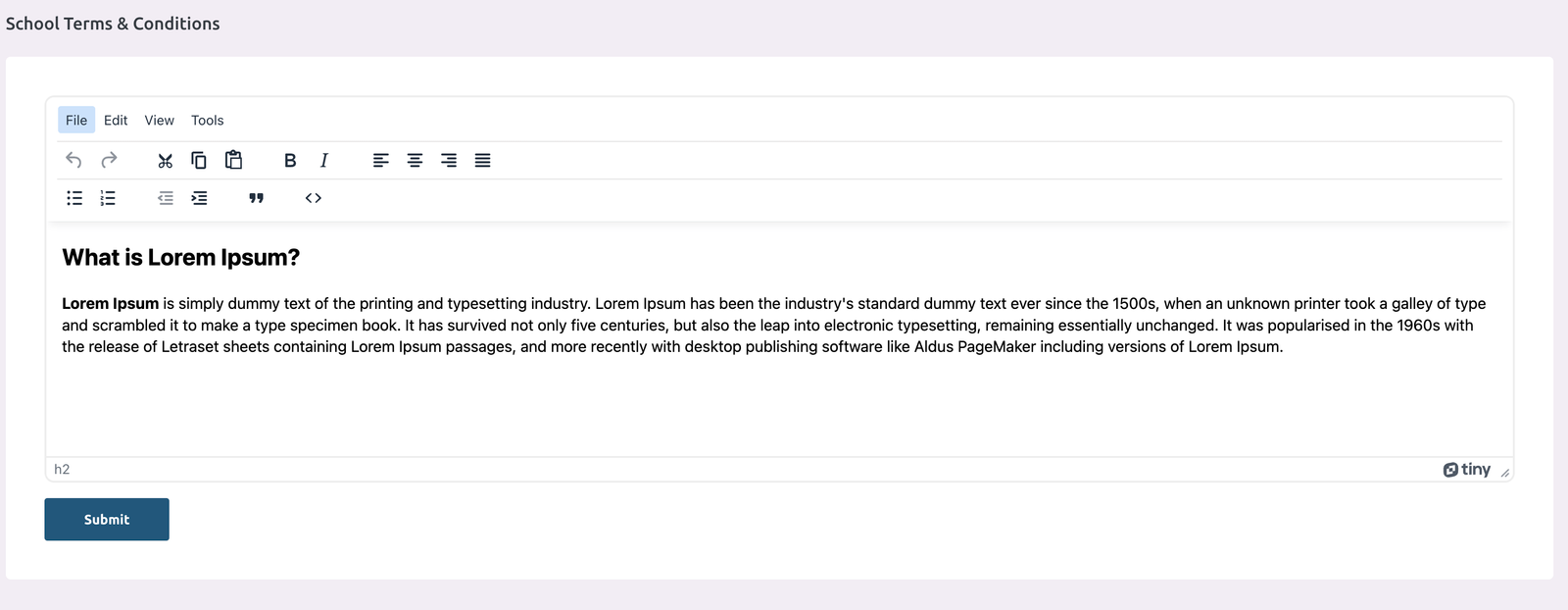Viewport: 1568px width, 610px height.
Task: Increase indent of the paragraph
Action: 199,198
